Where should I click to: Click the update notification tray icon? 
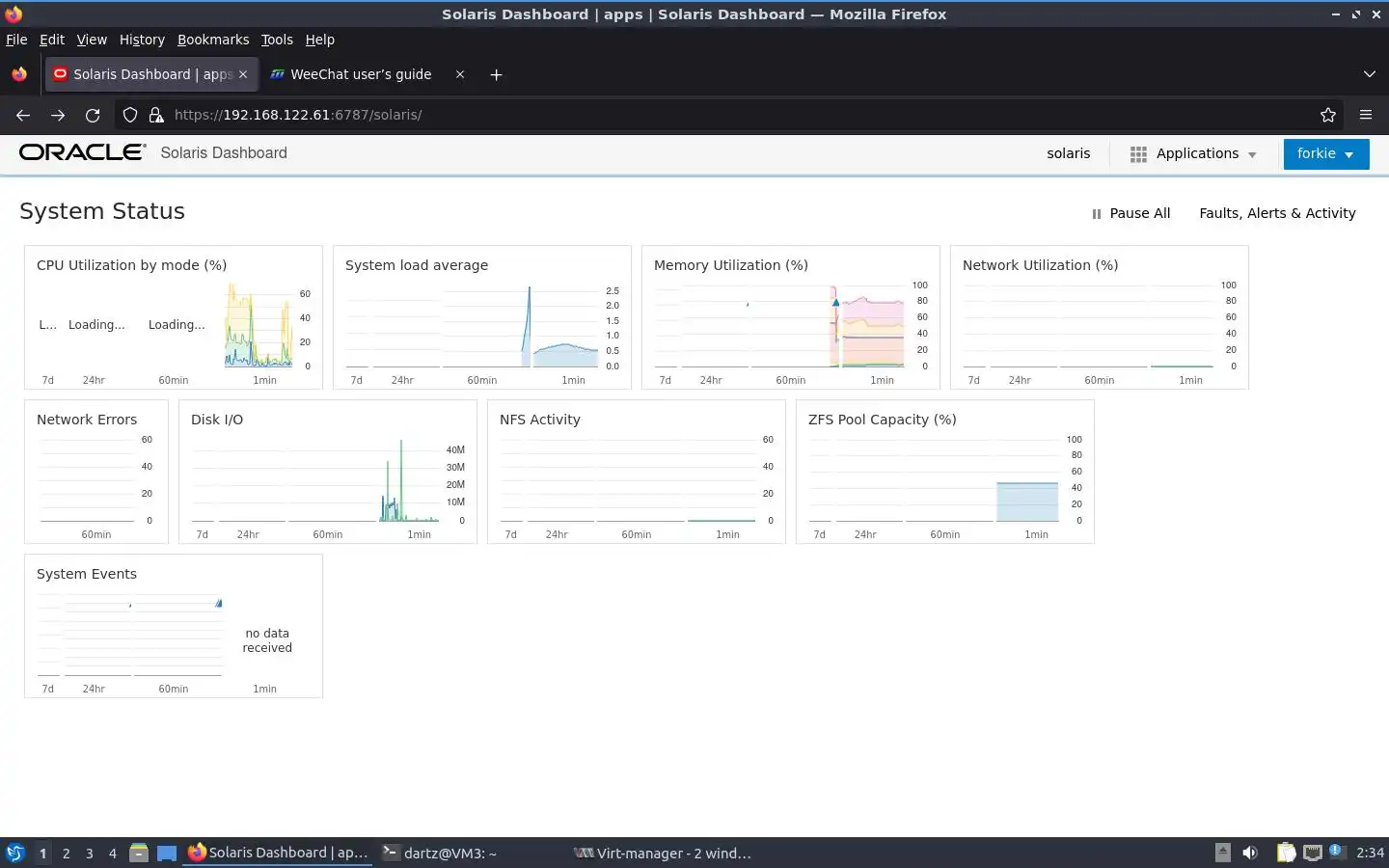point(1336,851)
